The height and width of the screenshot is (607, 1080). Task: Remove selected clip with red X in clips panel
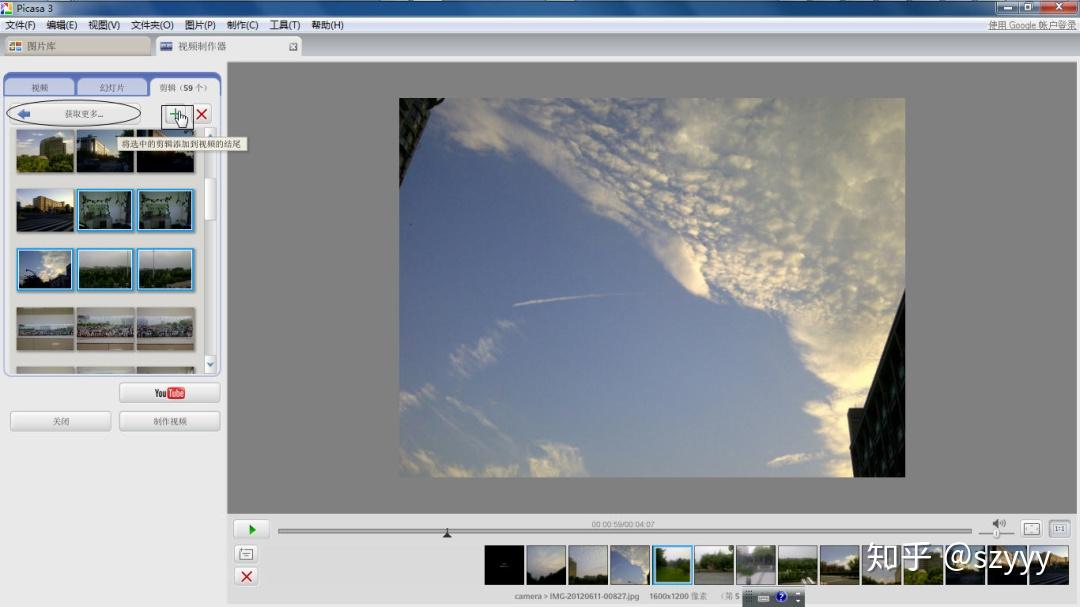tap(202, 114)
